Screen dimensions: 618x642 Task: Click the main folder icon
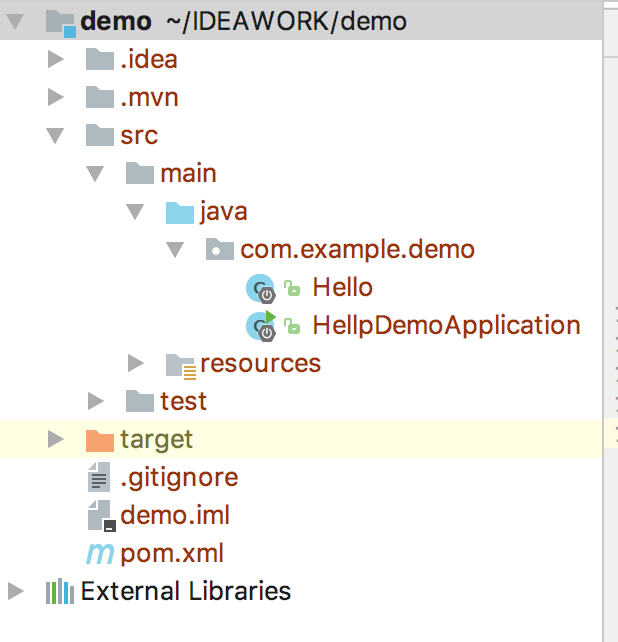(140, 173)
